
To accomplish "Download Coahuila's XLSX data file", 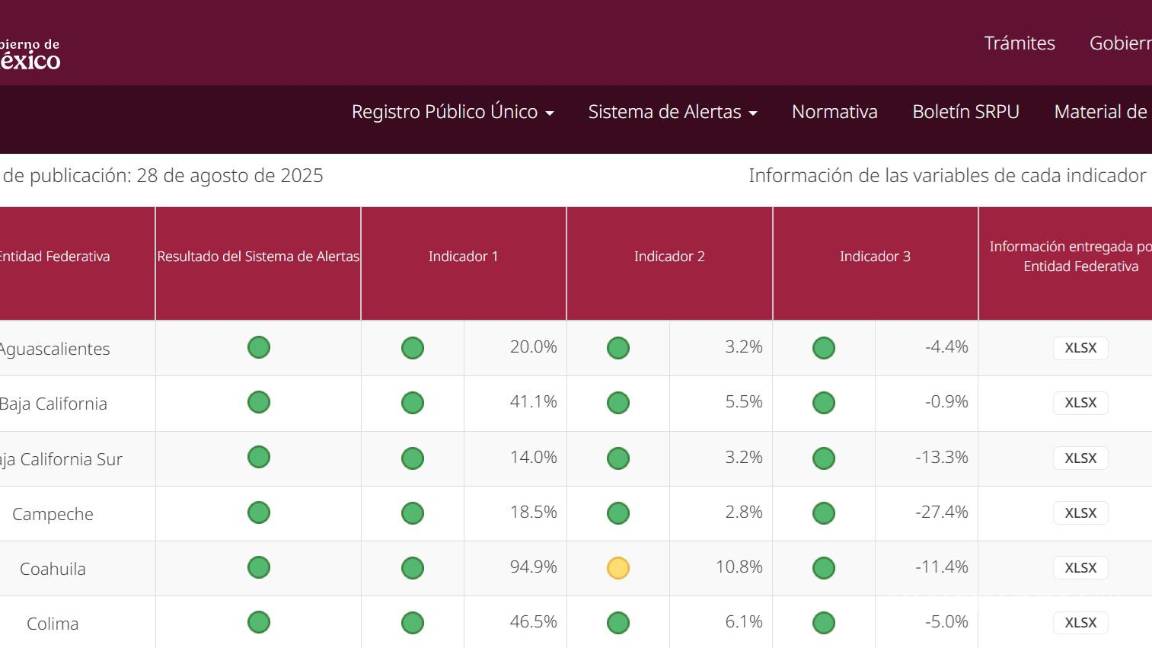I will [1080, 567].
